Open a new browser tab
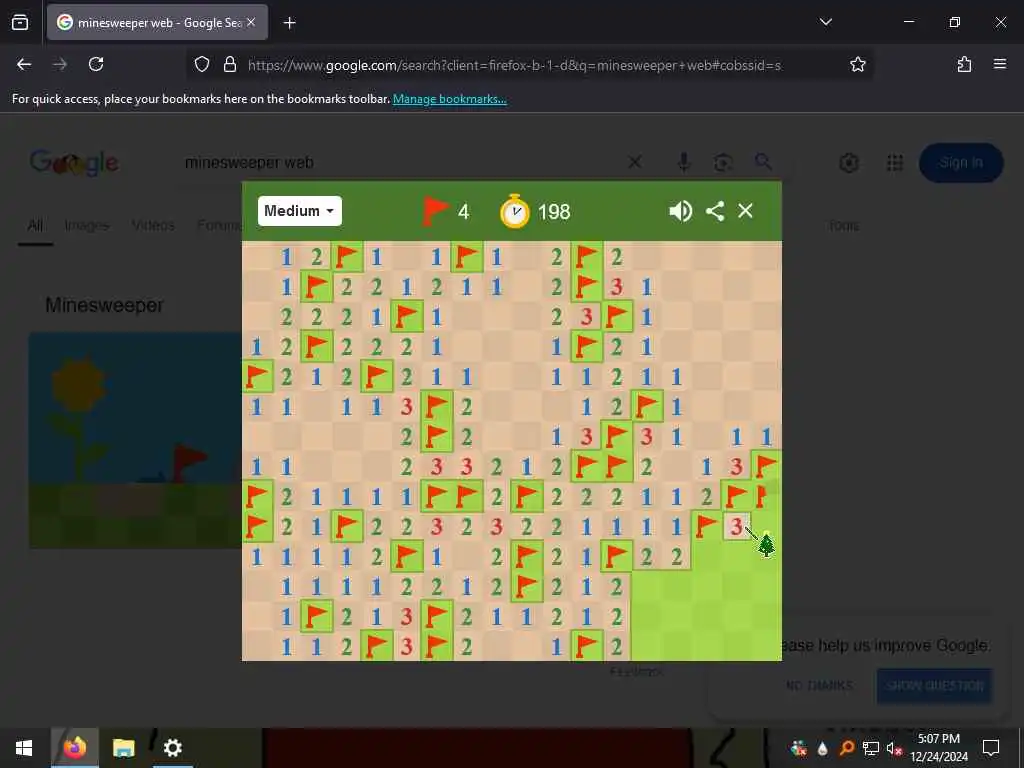The image size is (1024, 768). tap(290, 23)
